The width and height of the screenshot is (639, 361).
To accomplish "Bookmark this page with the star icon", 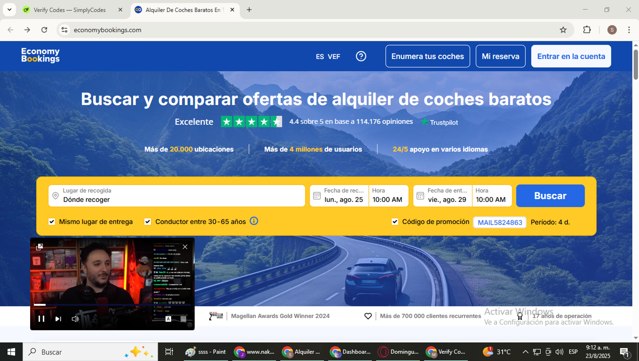I will click(563, 30).
